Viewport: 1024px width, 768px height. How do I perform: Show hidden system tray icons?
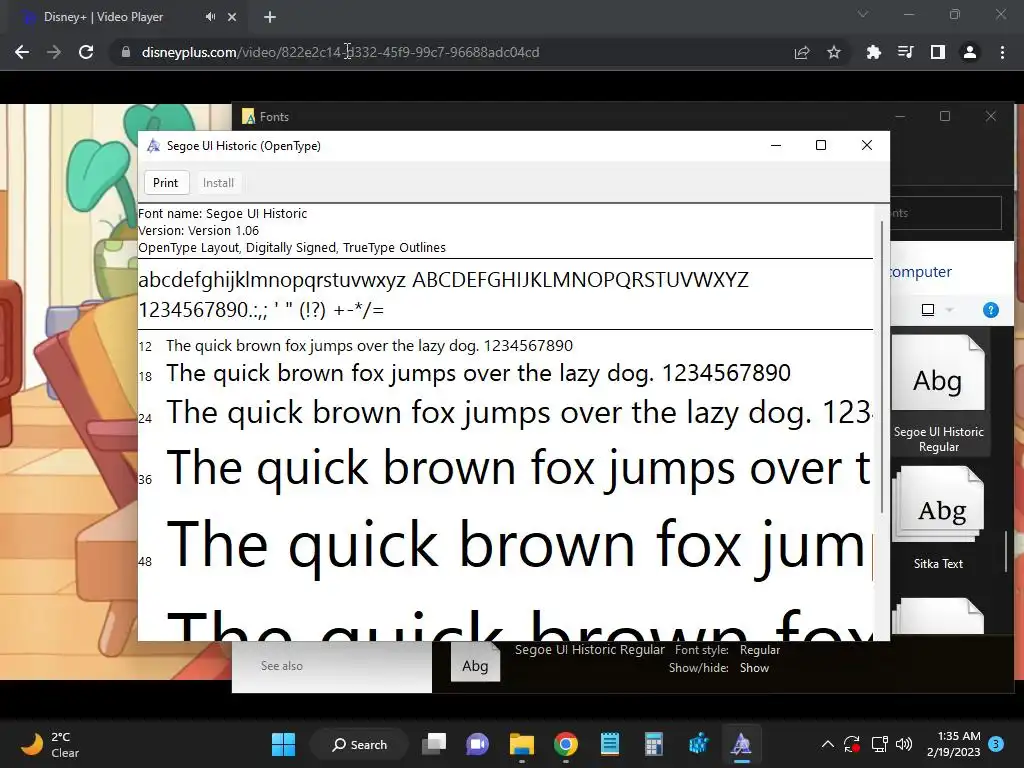point(827,744)
